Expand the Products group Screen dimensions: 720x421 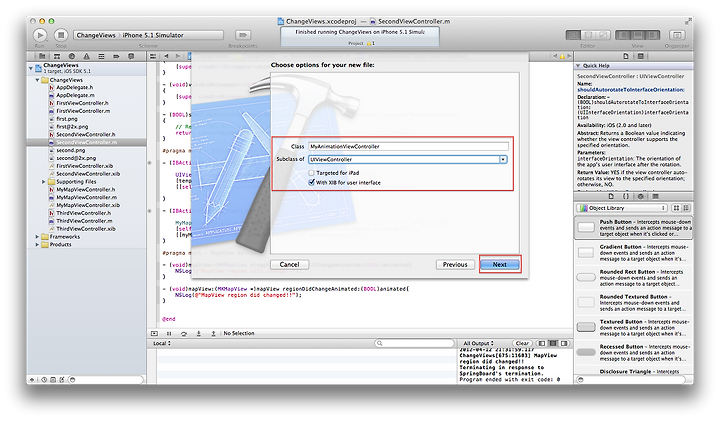(38, 245)
